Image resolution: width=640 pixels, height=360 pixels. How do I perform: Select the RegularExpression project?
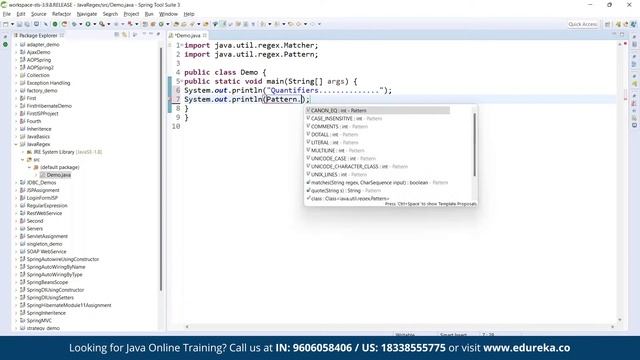pyautogui.click(x=47, y=206)
